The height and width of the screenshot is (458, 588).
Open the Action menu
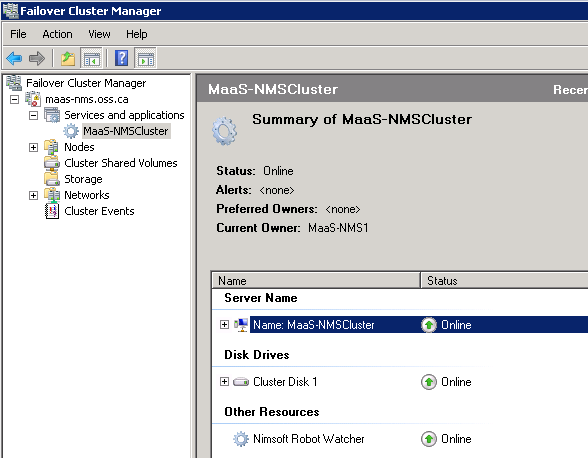(x=57, y=34)
